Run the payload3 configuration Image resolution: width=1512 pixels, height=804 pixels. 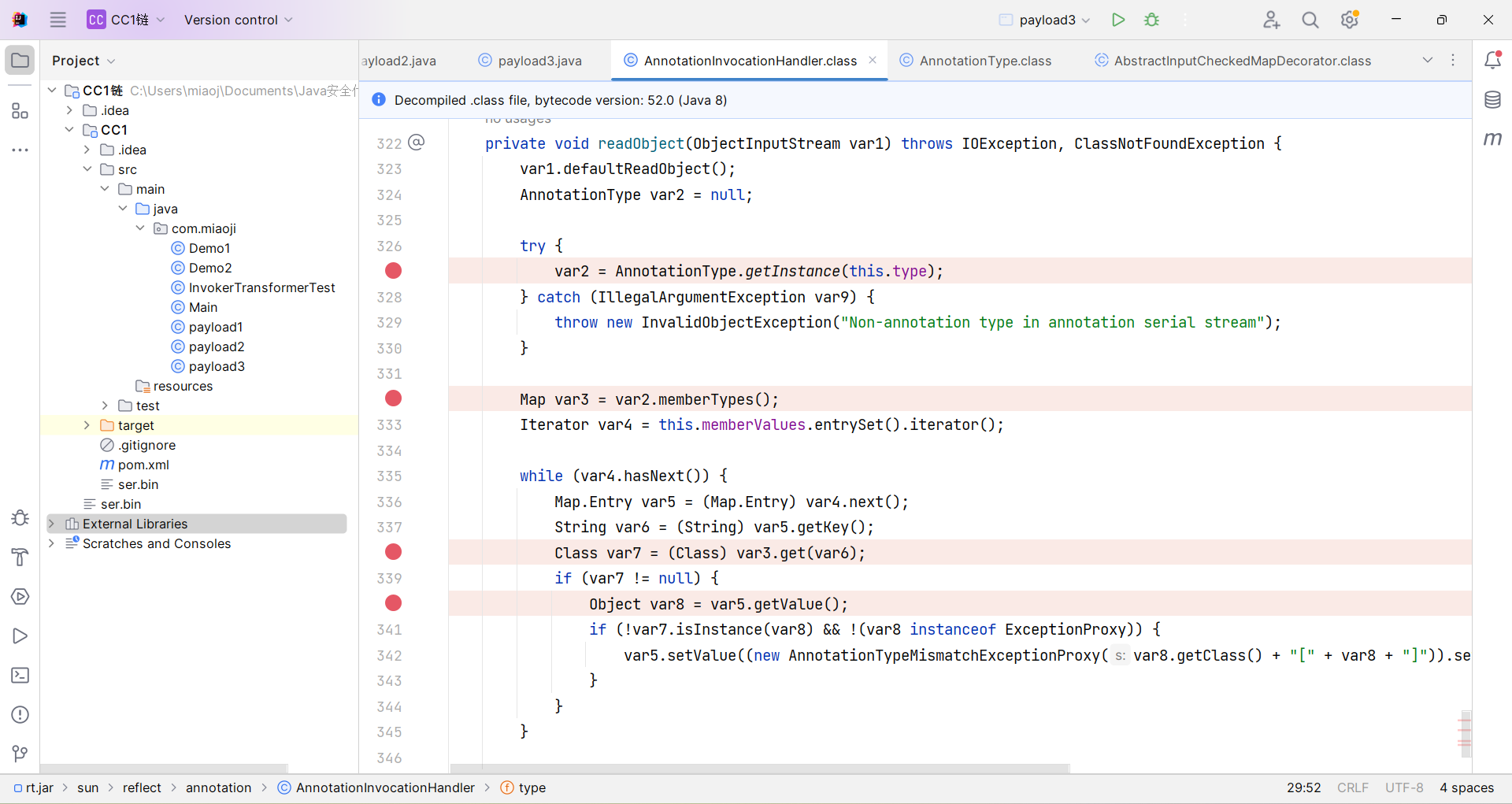(1117, 20)
